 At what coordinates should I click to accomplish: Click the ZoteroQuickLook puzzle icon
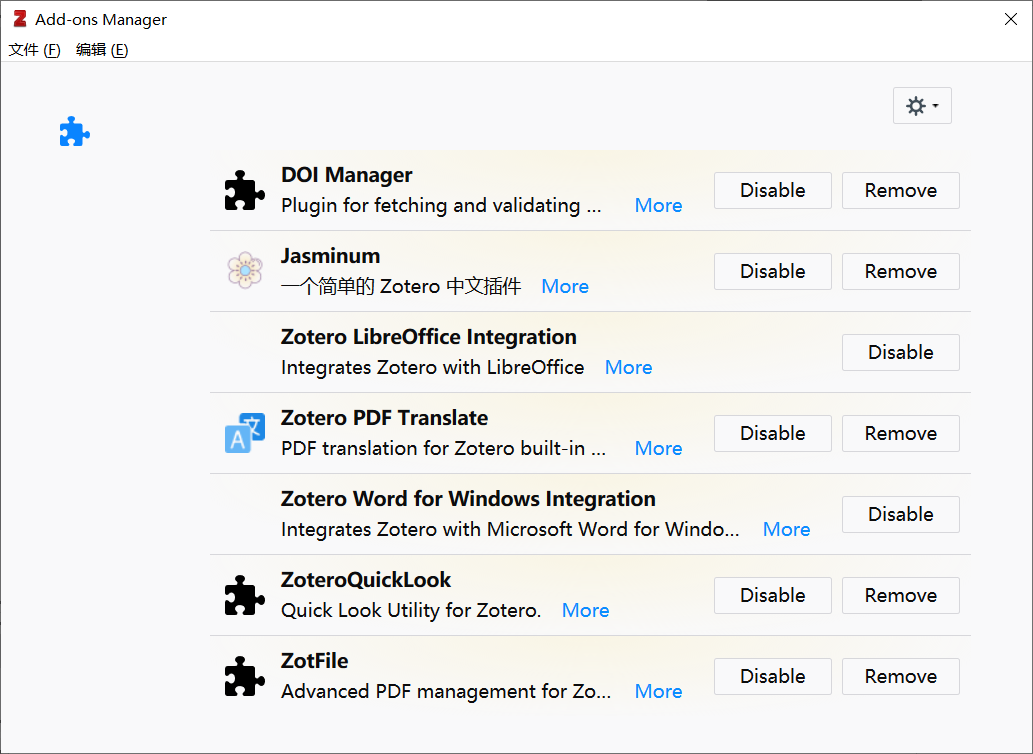[x=245, y=595]
